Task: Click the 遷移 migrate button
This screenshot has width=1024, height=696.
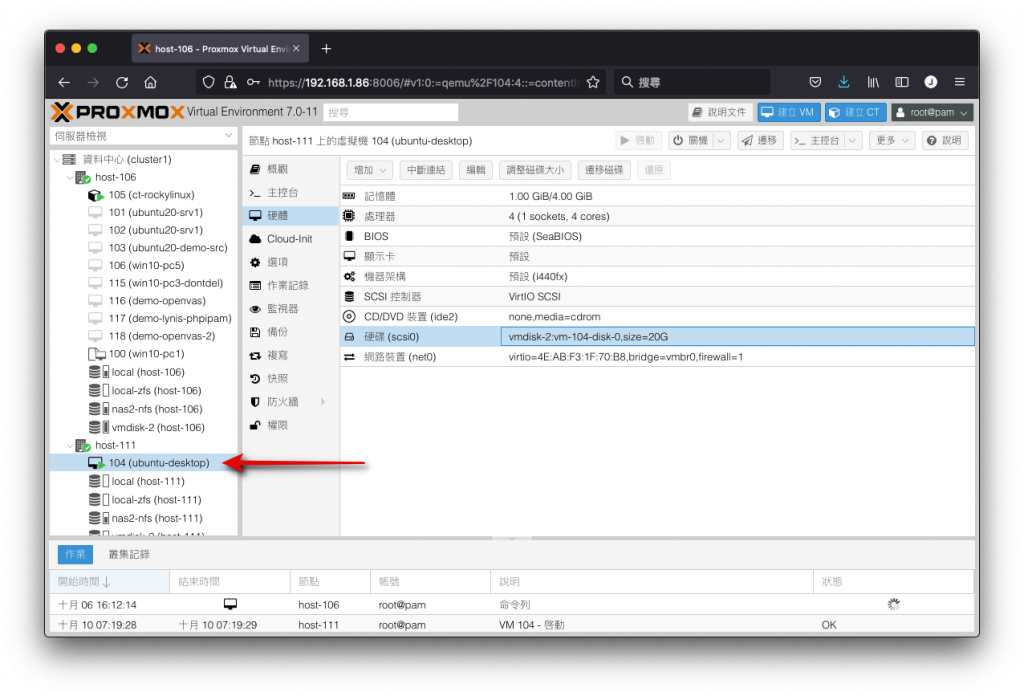Action: [760, 140]
